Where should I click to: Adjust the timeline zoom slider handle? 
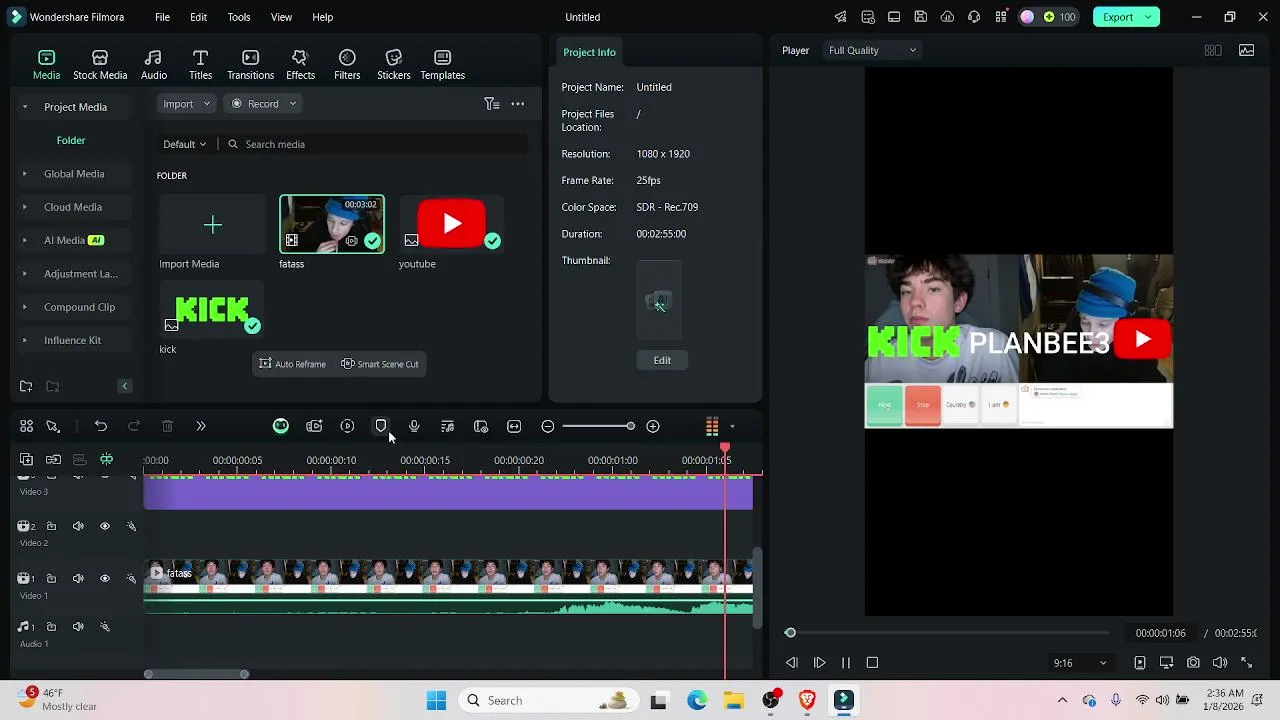(630, 426)
